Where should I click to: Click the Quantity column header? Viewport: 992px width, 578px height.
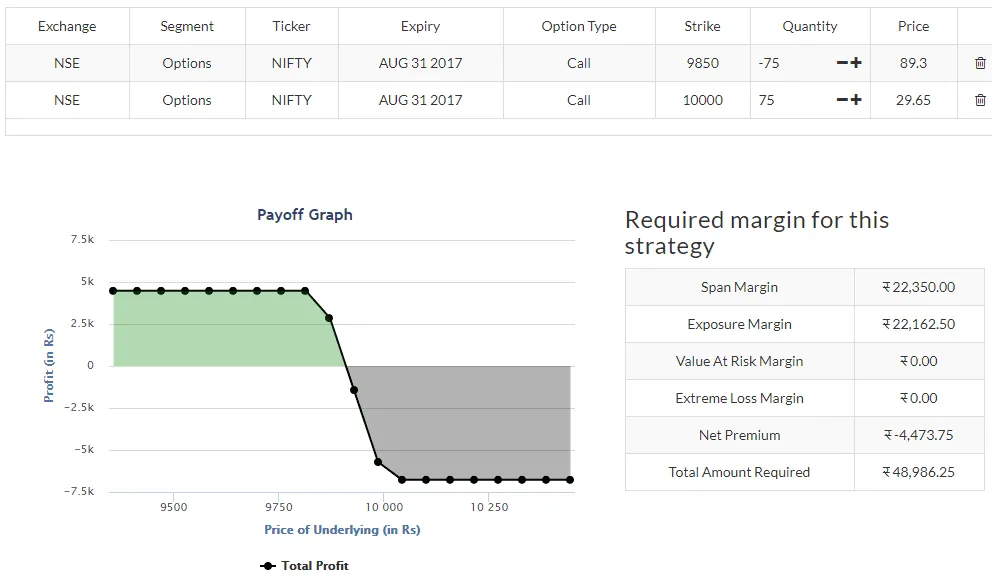click(x=810, y=26)
